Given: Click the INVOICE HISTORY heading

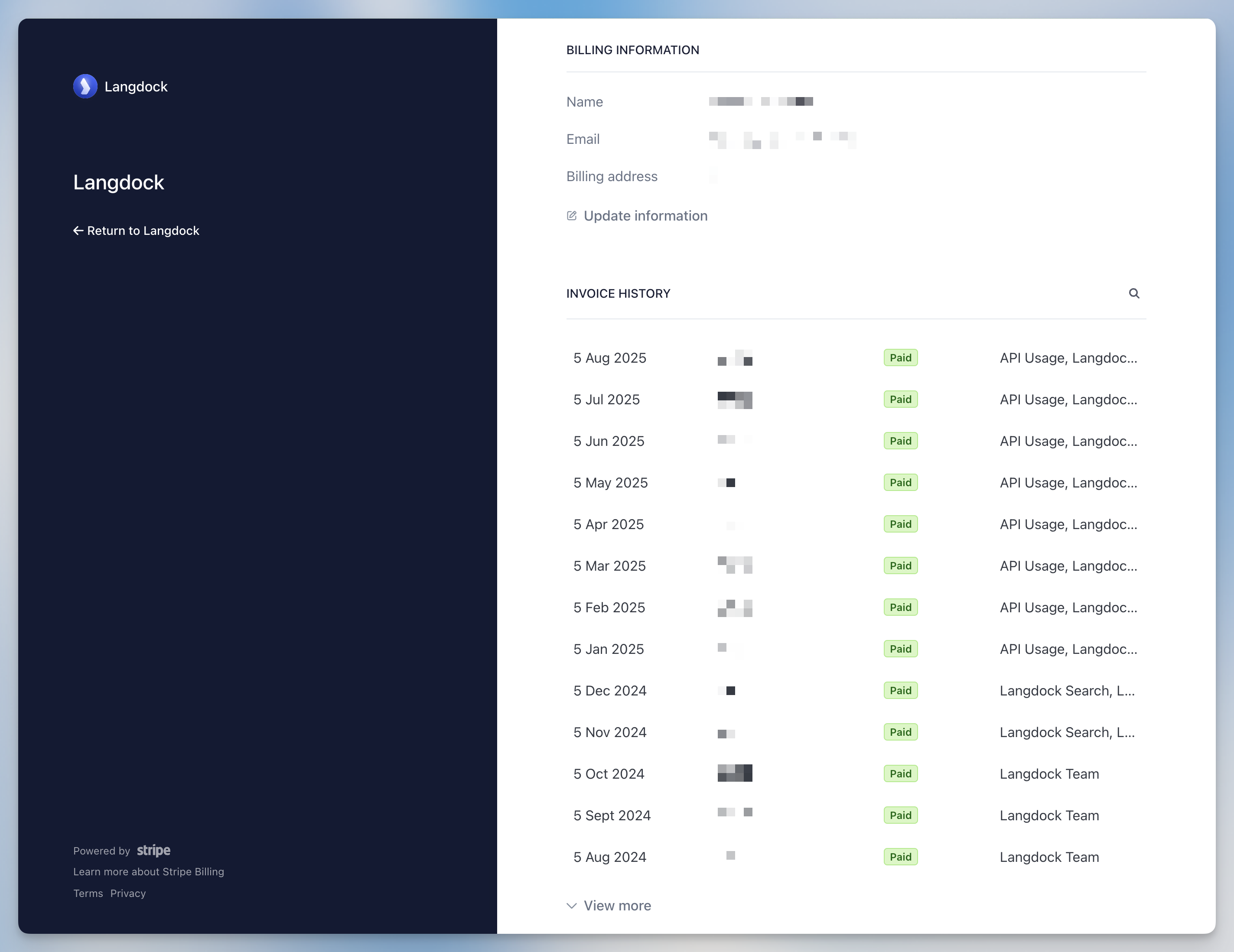Looking at the screenshot, I should [618, 293].
